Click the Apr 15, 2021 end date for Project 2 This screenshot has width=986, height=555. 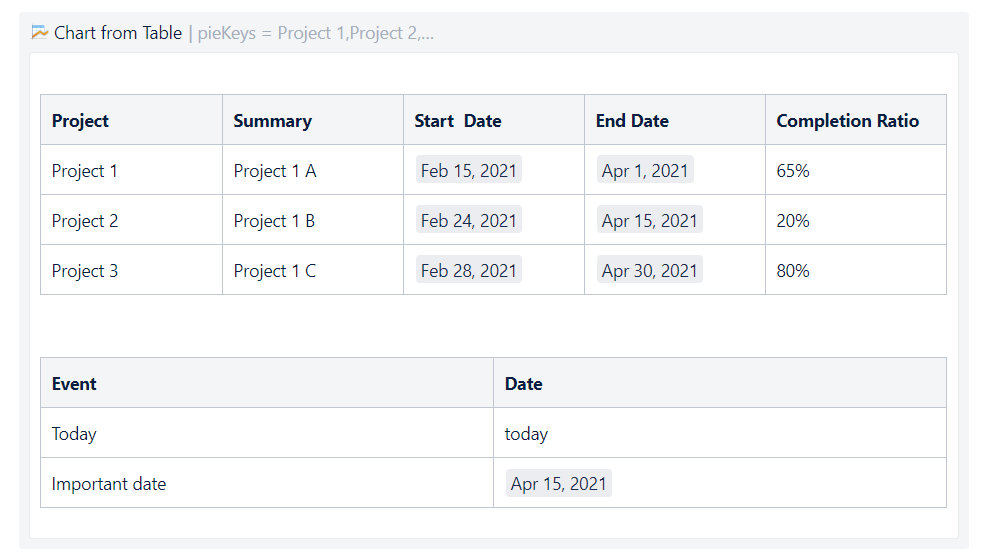pyautogui.click(x=650, y=221)
